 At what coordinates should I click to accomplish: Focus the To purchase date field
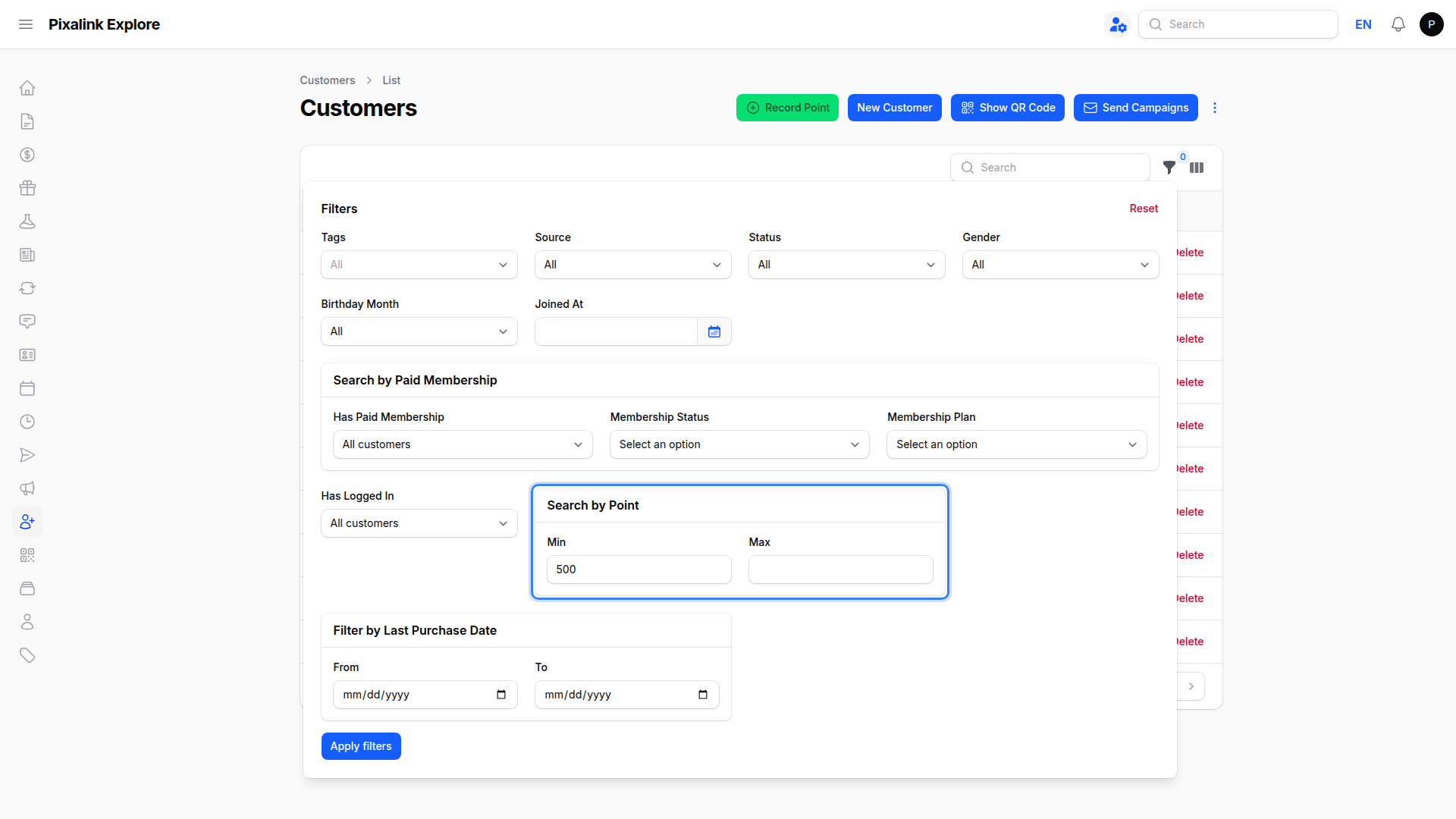coord(627,695)
